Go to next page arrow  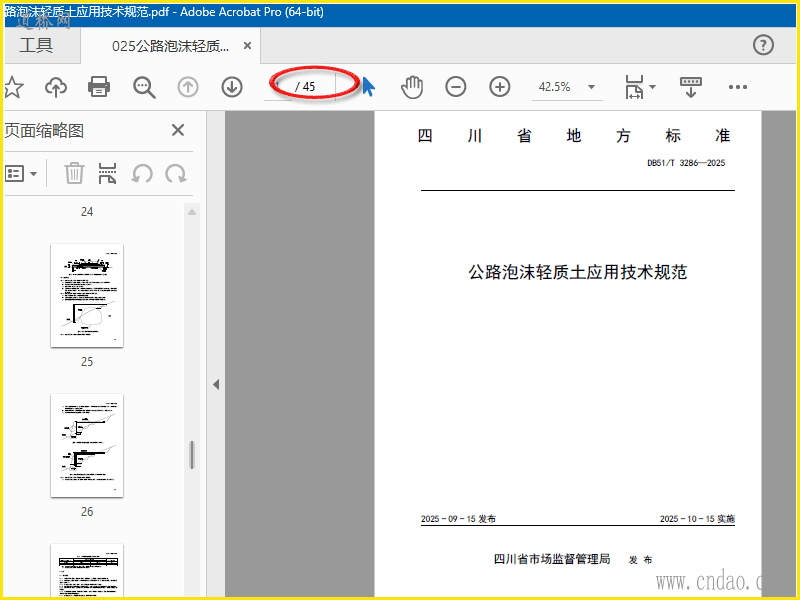pyautogui.click(x=232, y=87)
